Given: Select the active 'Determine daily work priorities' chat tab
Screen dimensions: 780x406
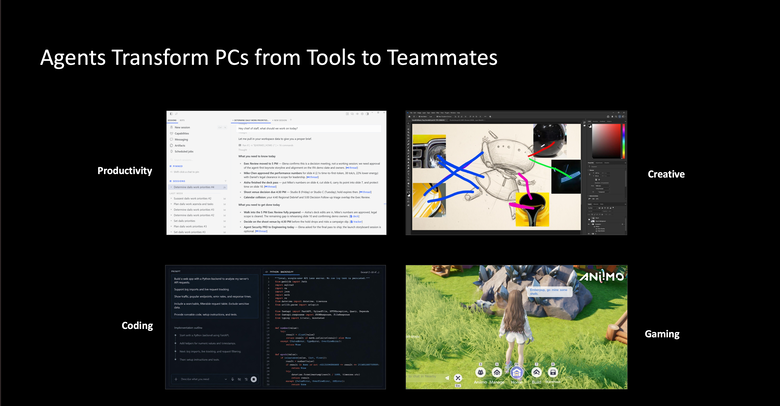Looking at the screenshot, I should tap(251, 120).
